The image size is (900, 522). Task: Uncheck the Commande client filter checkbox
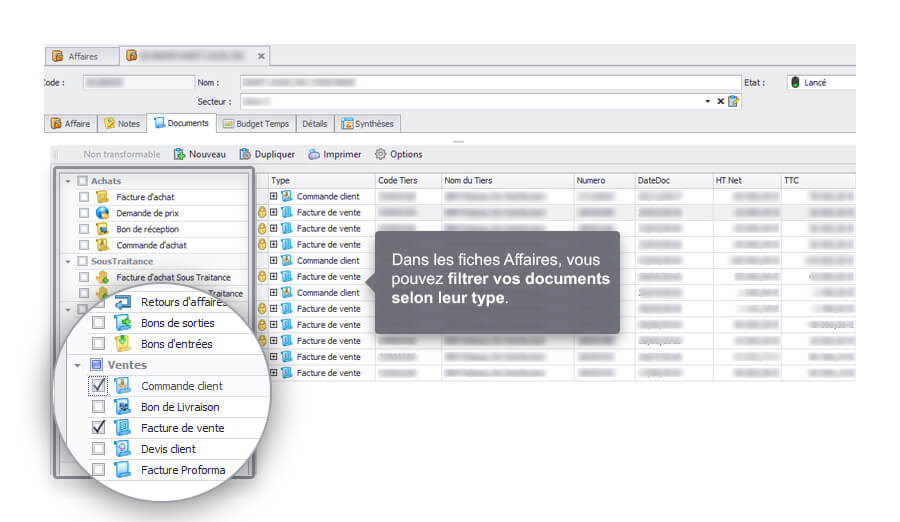[99, 385]
